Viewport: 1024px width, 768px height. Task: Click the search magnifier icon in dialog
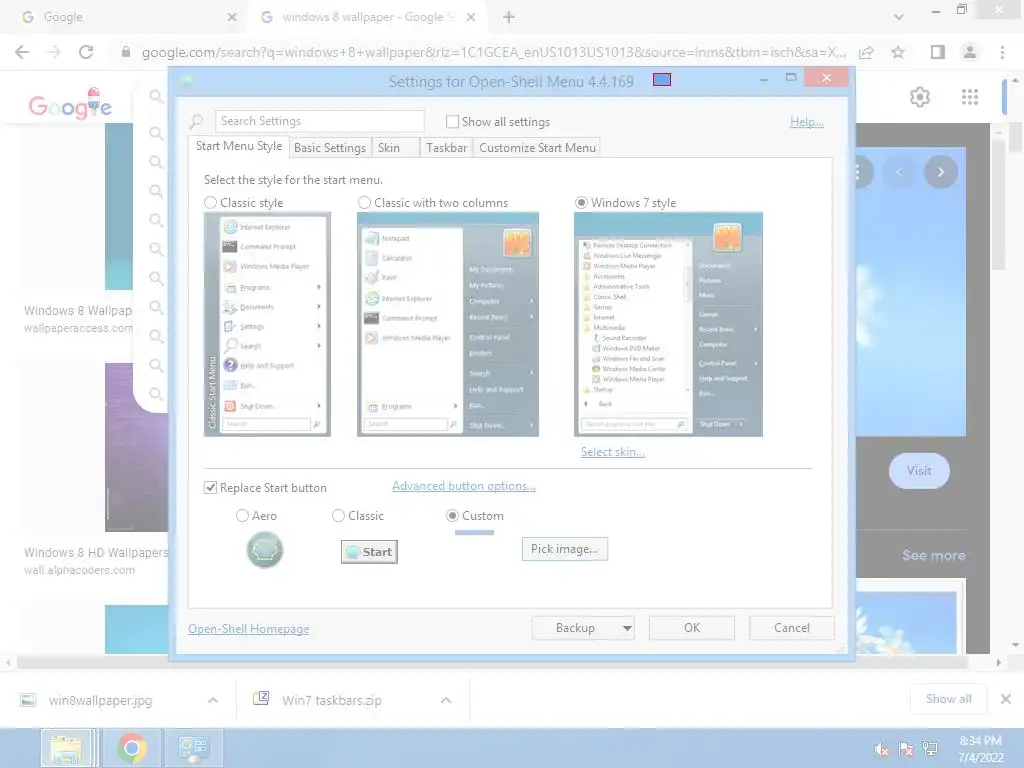[x=197, y=121]
